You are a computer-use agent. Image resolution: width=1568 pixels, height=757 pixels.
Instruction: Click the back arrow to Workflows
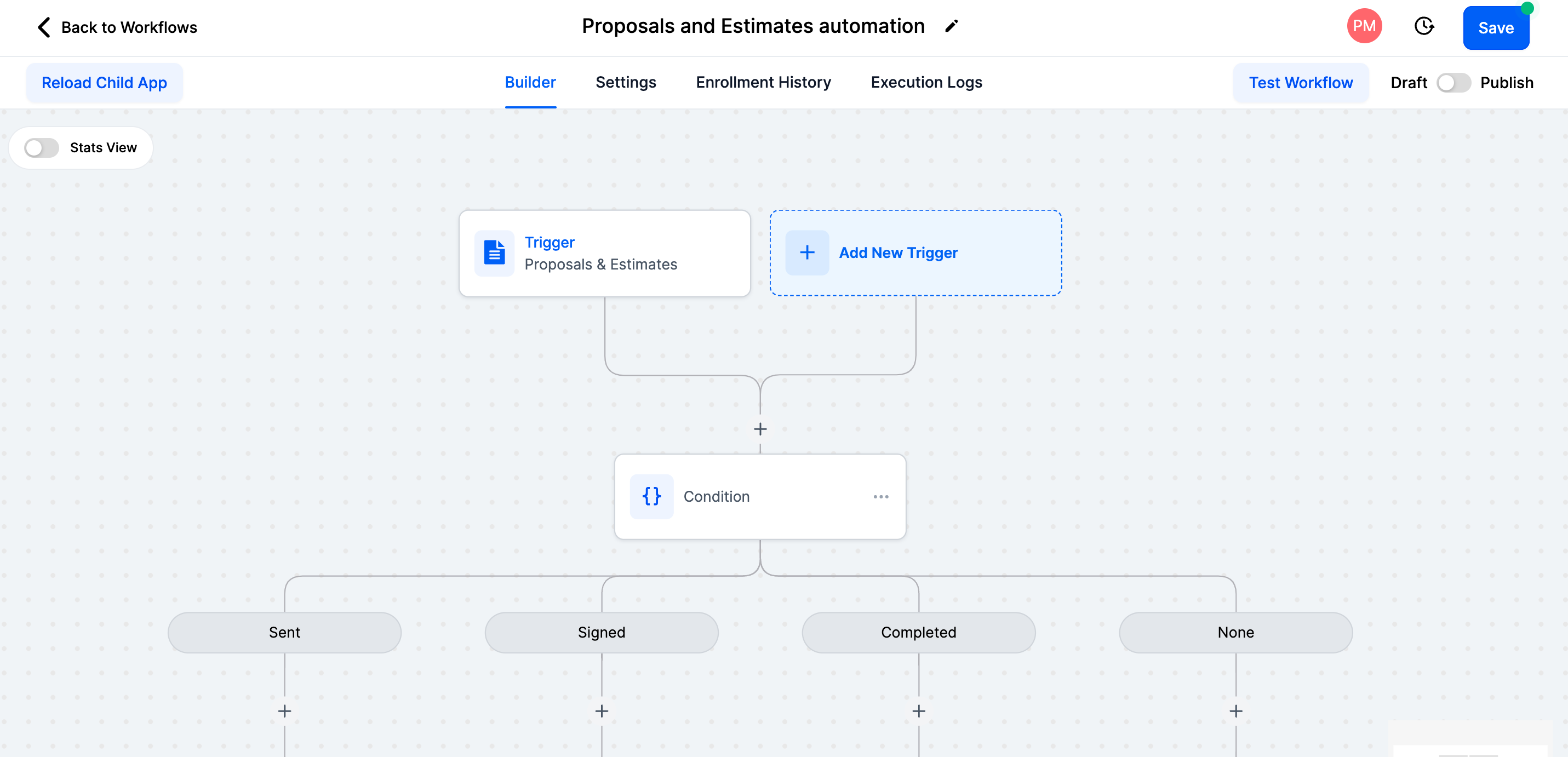click(44, 27)
